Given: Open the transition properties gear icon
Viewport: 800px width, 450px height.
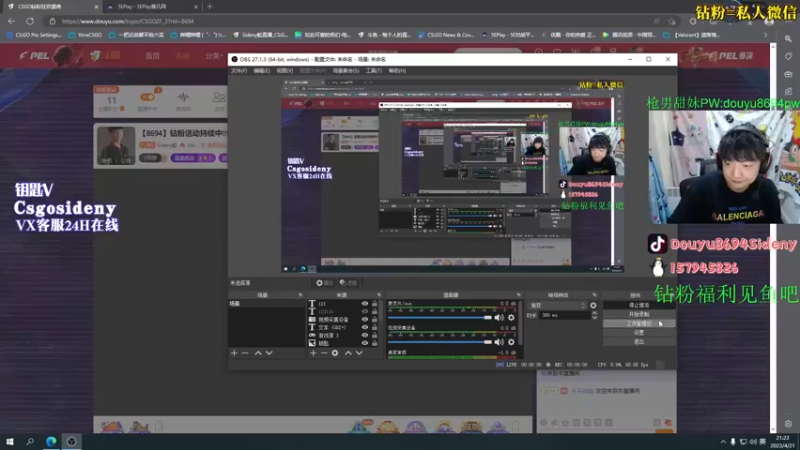Looking at the screenshot, I should point(593,305).
